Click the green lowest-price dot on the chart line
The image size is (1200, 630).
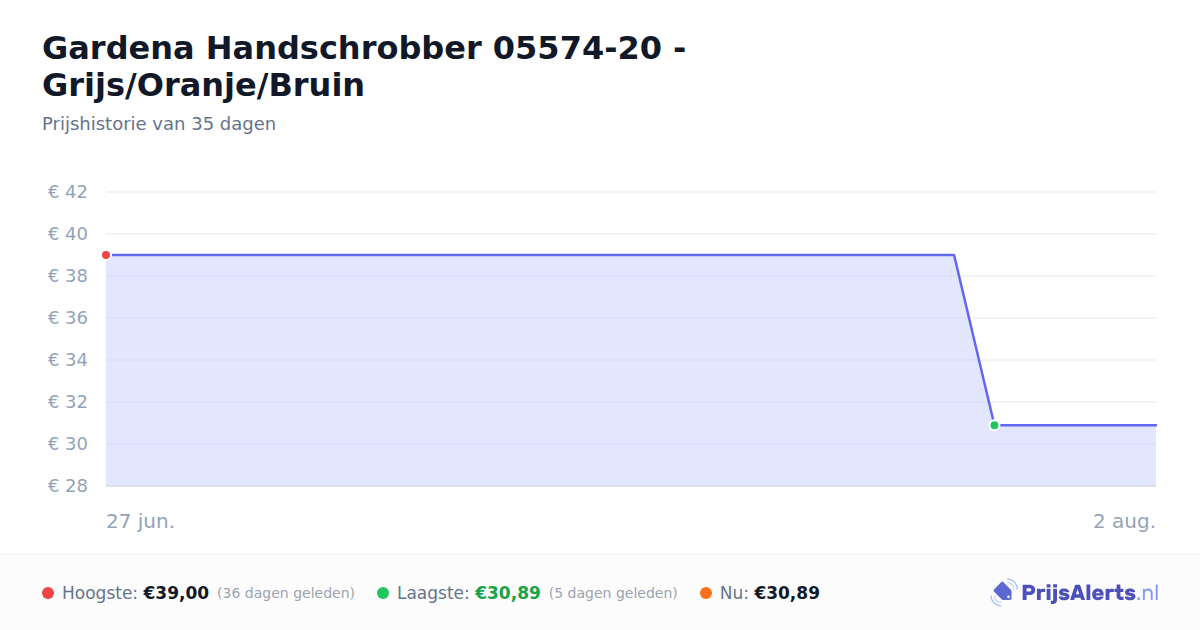coord(994,425)
